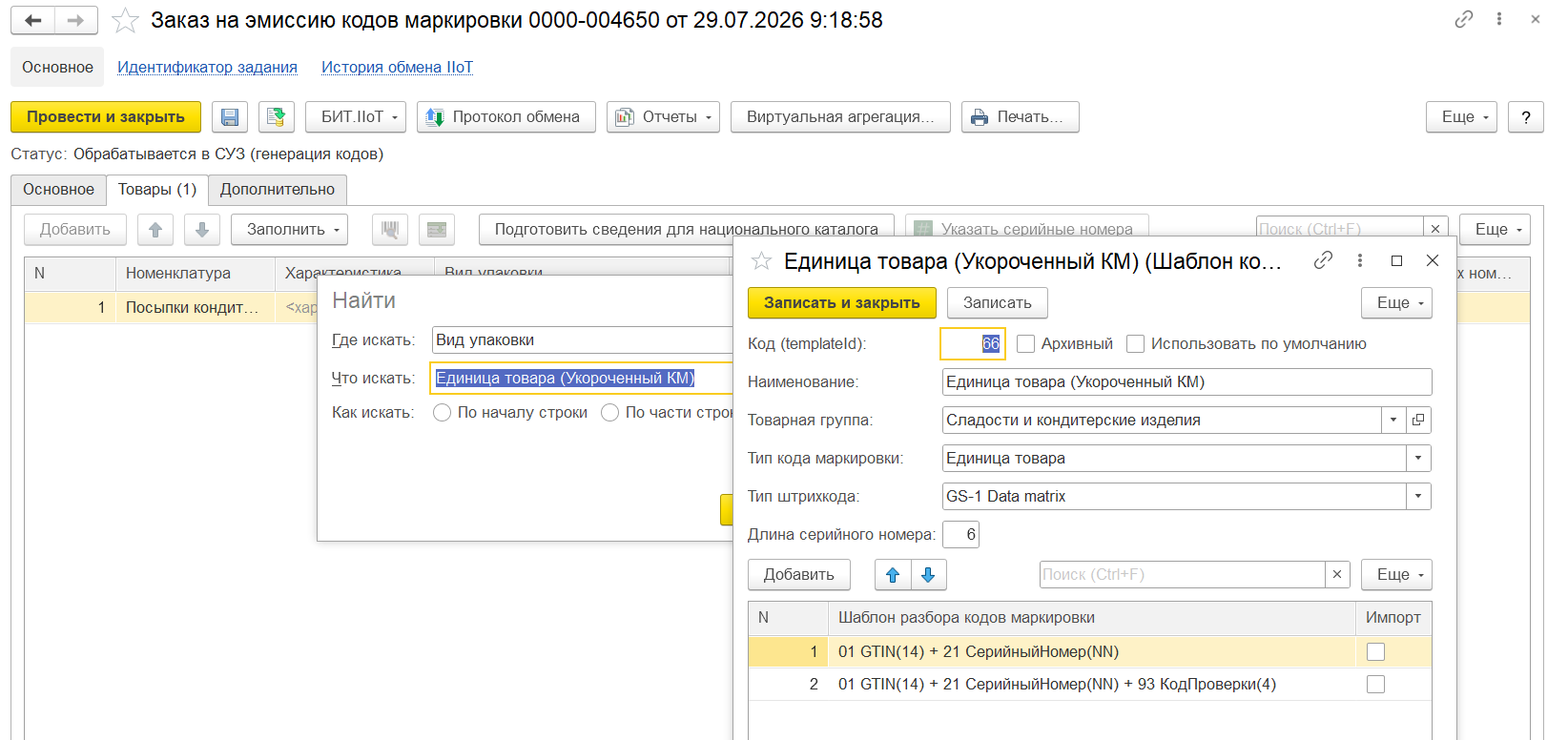
Task: Enable the Архивный checkbox
Action: [x=1026, y=343]
